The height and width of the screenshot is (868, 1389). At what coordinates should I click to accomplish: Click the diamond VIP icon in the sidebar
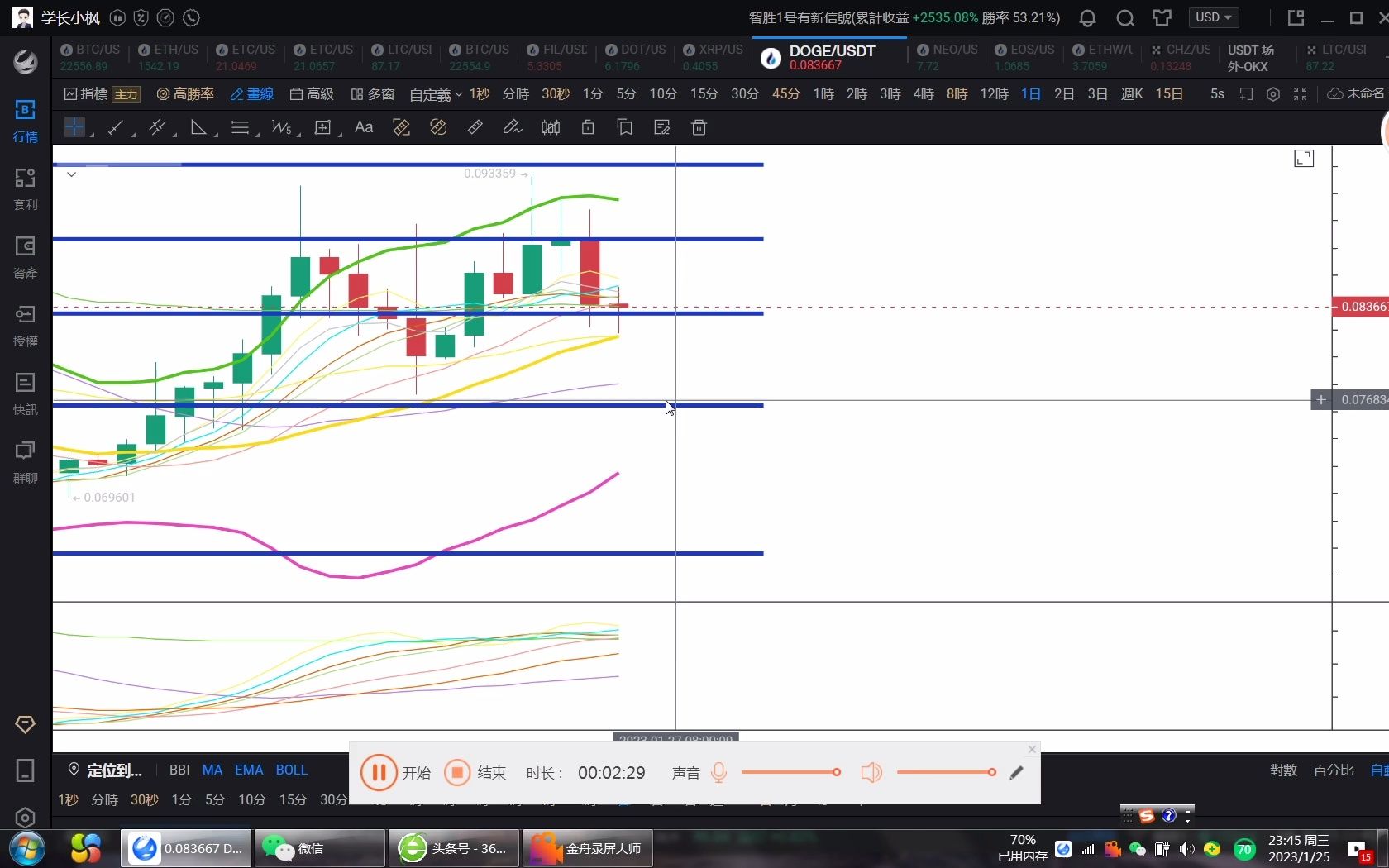coord(26,725)
